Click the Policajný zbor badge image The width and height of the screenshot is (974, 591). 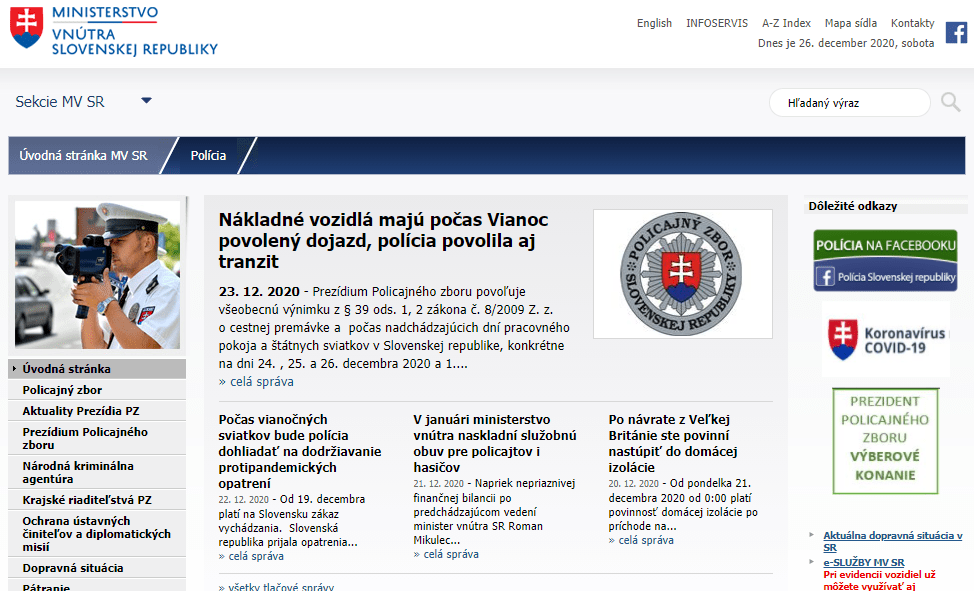point(682,273)
